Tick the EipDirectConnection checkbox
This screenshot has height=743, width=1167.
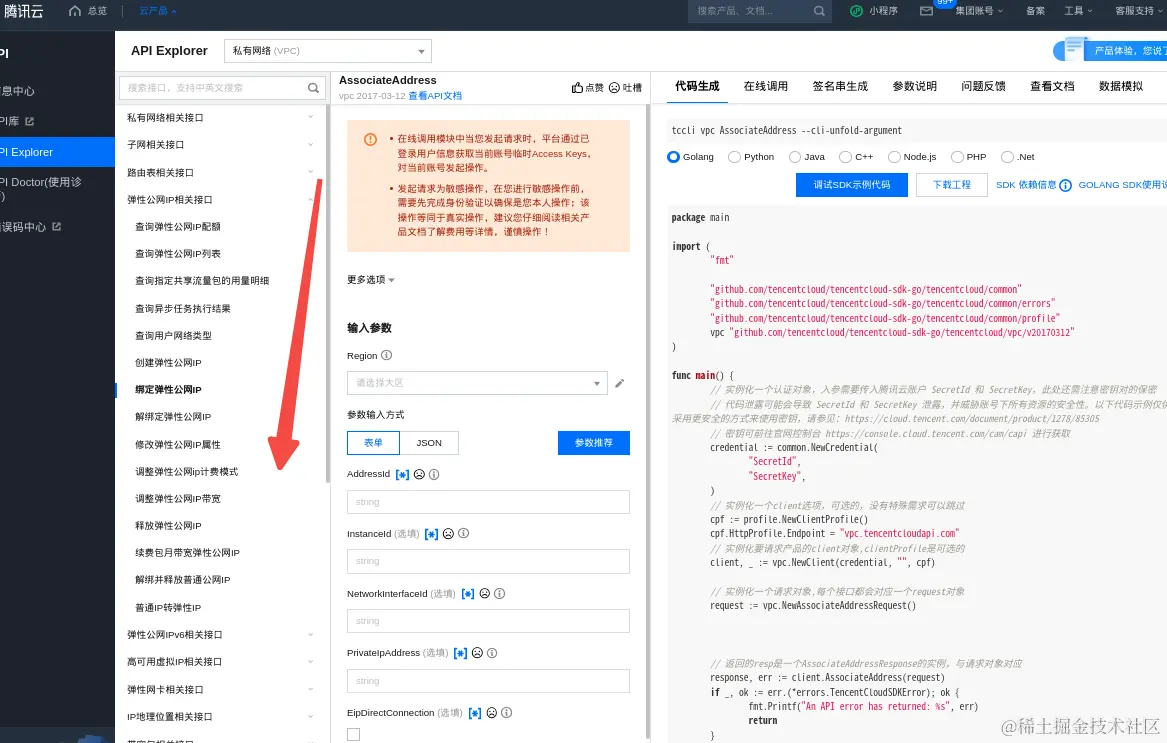[x=354, y=734]
